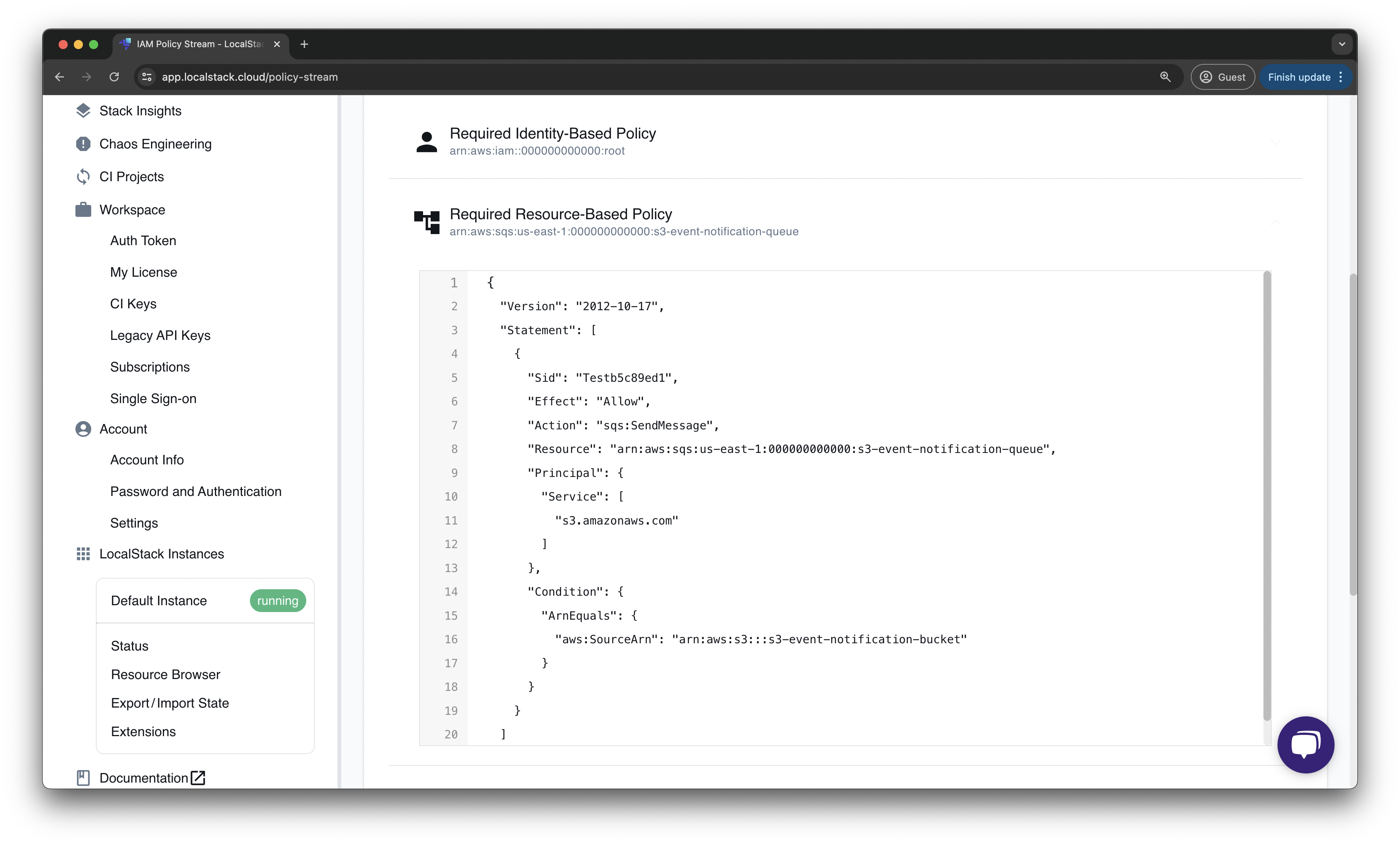Click the LocalStack Instances grid icon
The height and width of the screenshot is (845, 1400).
pos(83,553)
